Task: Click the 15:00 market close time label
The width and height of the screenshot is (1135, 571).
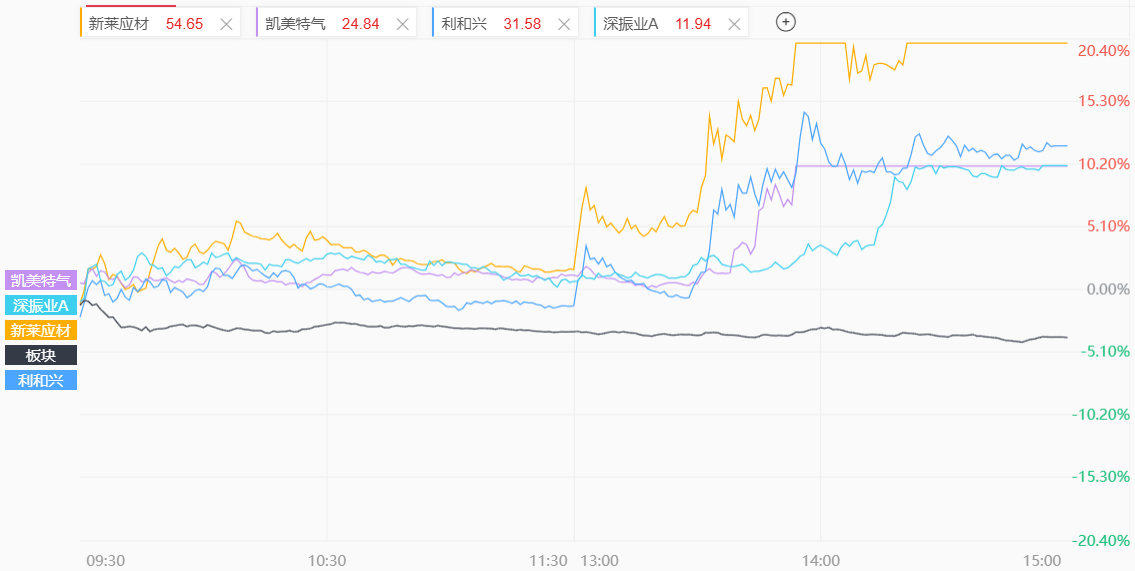Action: coord(1042,561)
